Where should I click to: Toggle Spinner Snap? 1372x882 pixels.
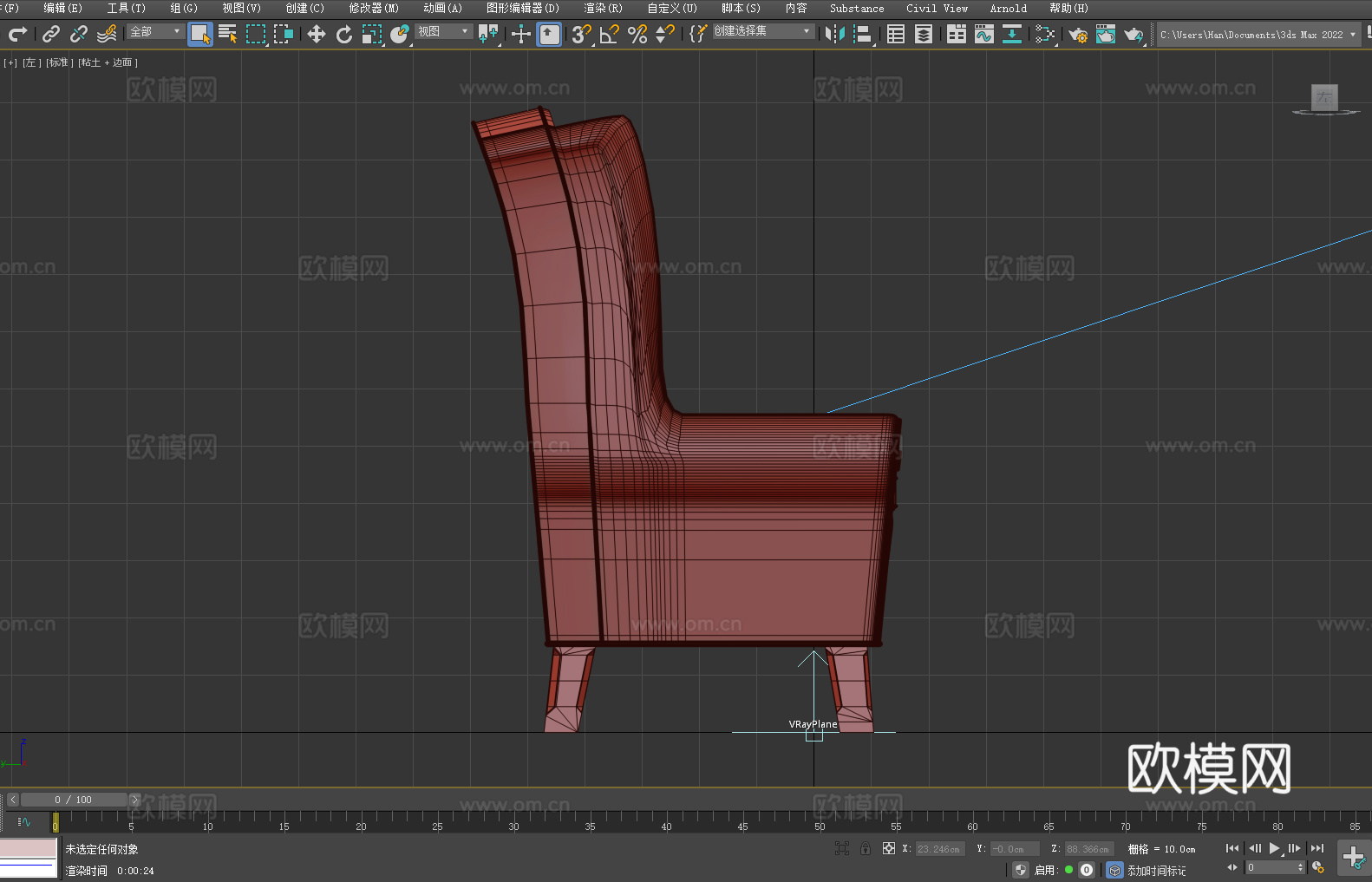(665, 34)
